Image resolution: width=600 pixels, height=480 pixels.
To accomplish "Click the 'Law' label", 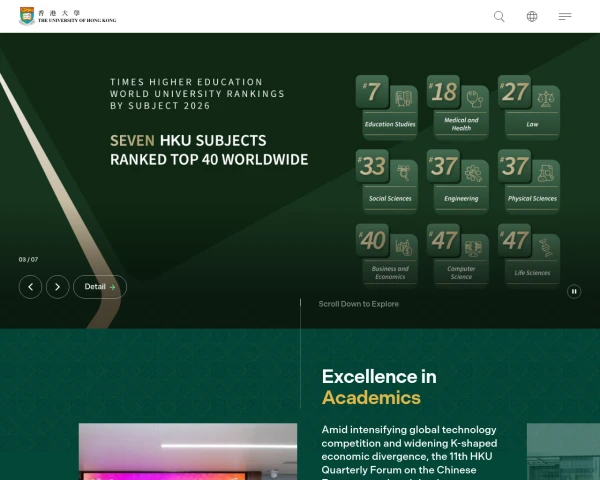I will pyautogui.click(x=532, y=124).
